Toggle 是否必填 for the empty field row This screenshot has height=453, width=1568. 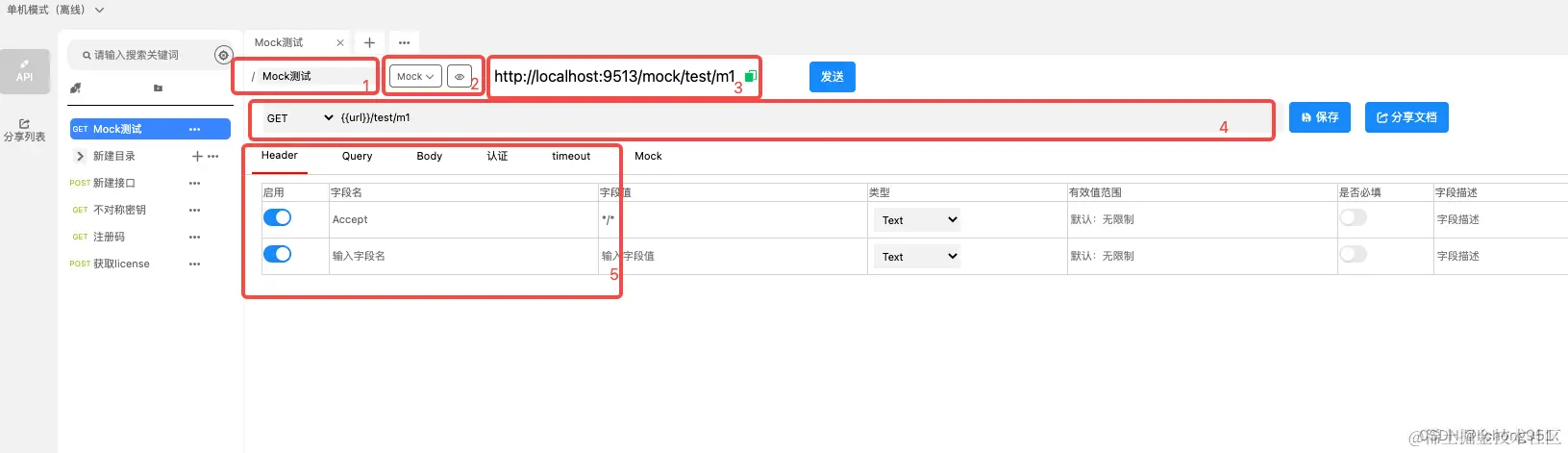click(x=1354, y=254)
